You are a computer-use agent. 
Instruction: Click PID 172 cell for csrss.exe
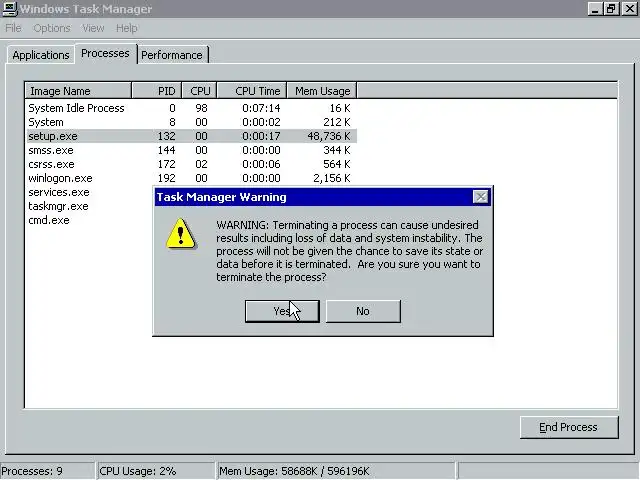(167, 164)
